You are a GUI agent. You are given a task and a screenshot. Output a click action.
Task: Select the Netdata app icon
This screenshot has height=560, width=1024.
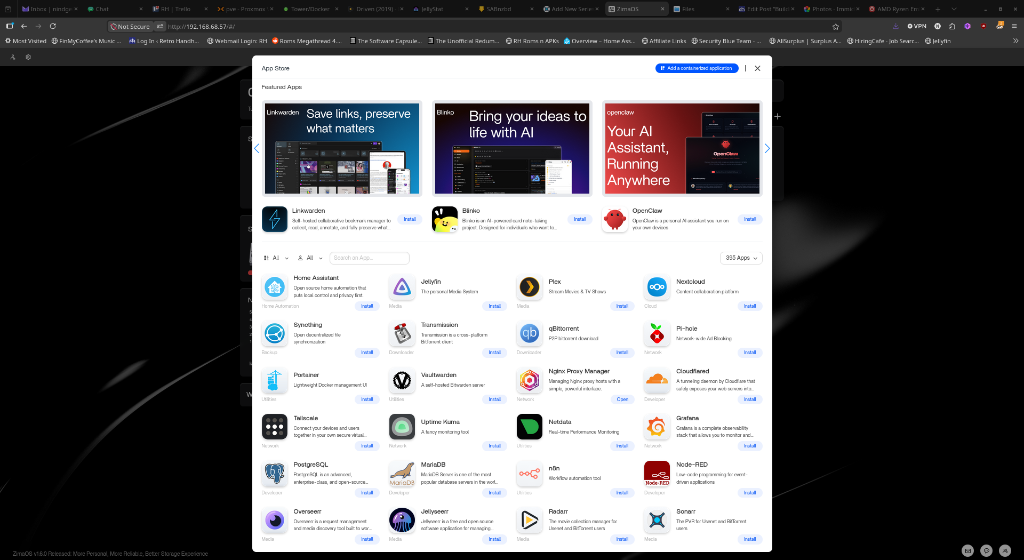(529, 428)
